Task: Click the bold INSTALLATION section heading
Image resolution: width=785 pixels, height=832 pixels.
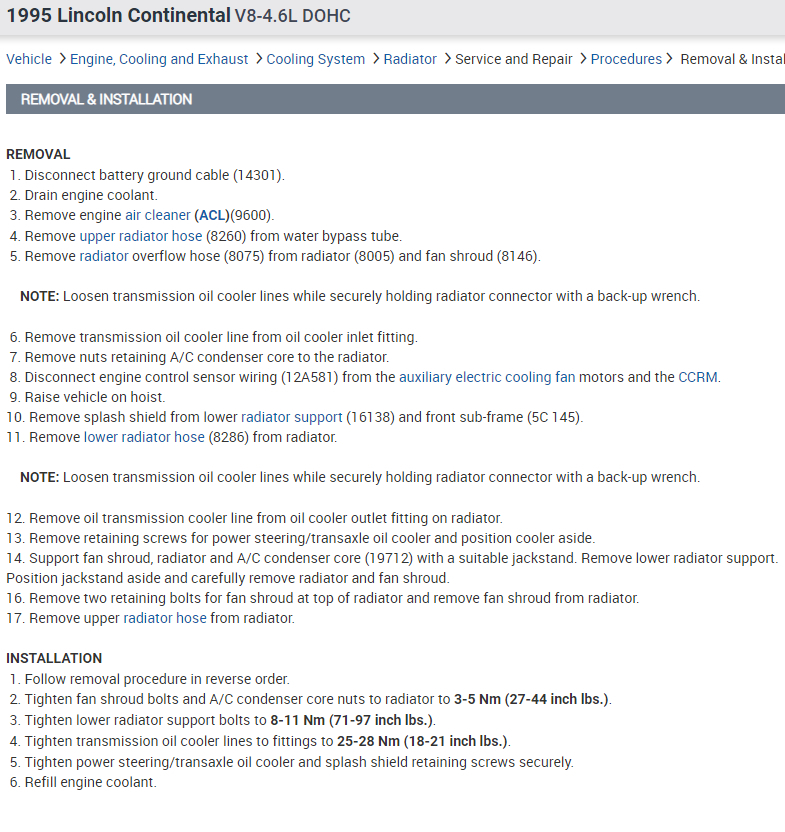Action: (x=54, y=658)
